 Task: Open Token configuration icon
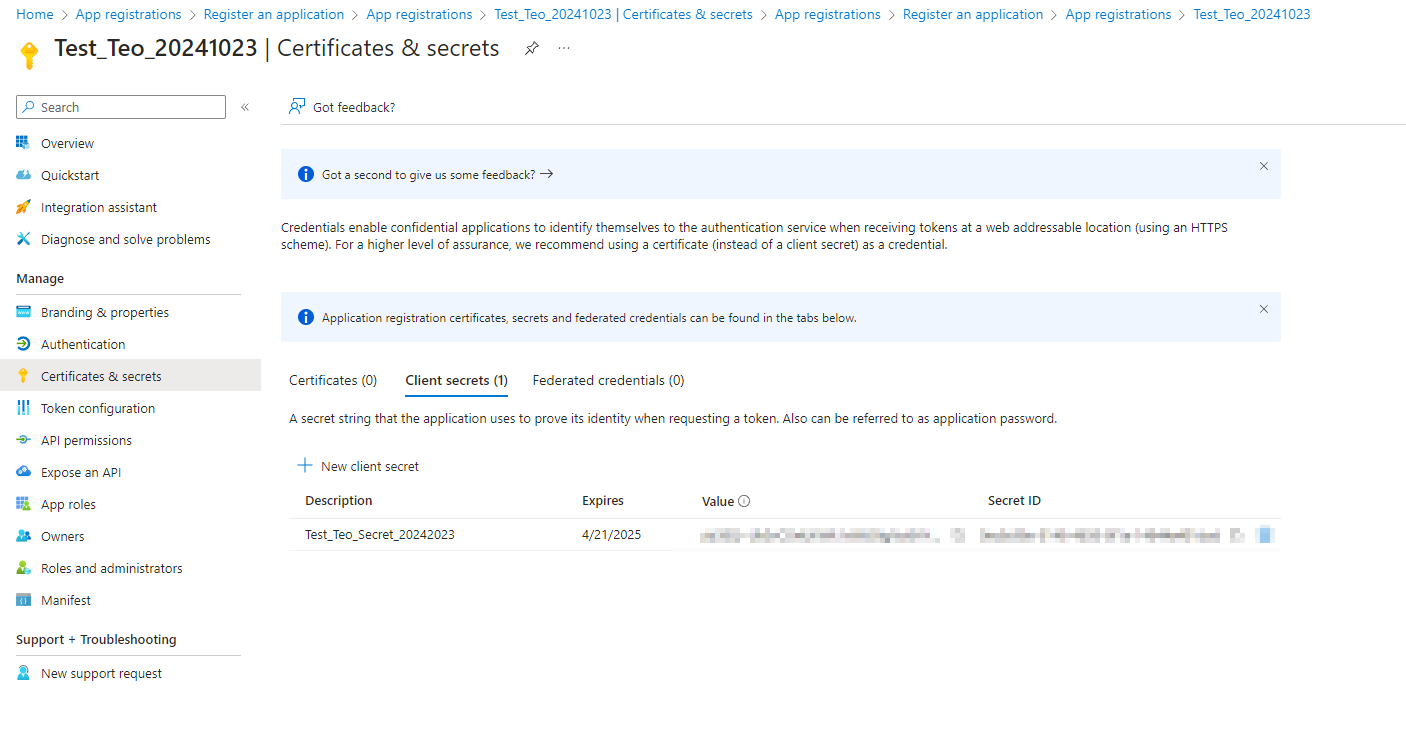pos(23,408)
